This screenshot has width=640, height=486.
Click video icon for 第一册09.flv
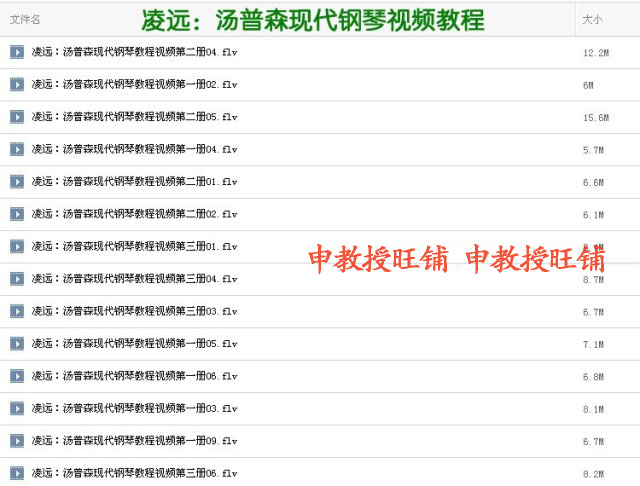pos(17,441)
